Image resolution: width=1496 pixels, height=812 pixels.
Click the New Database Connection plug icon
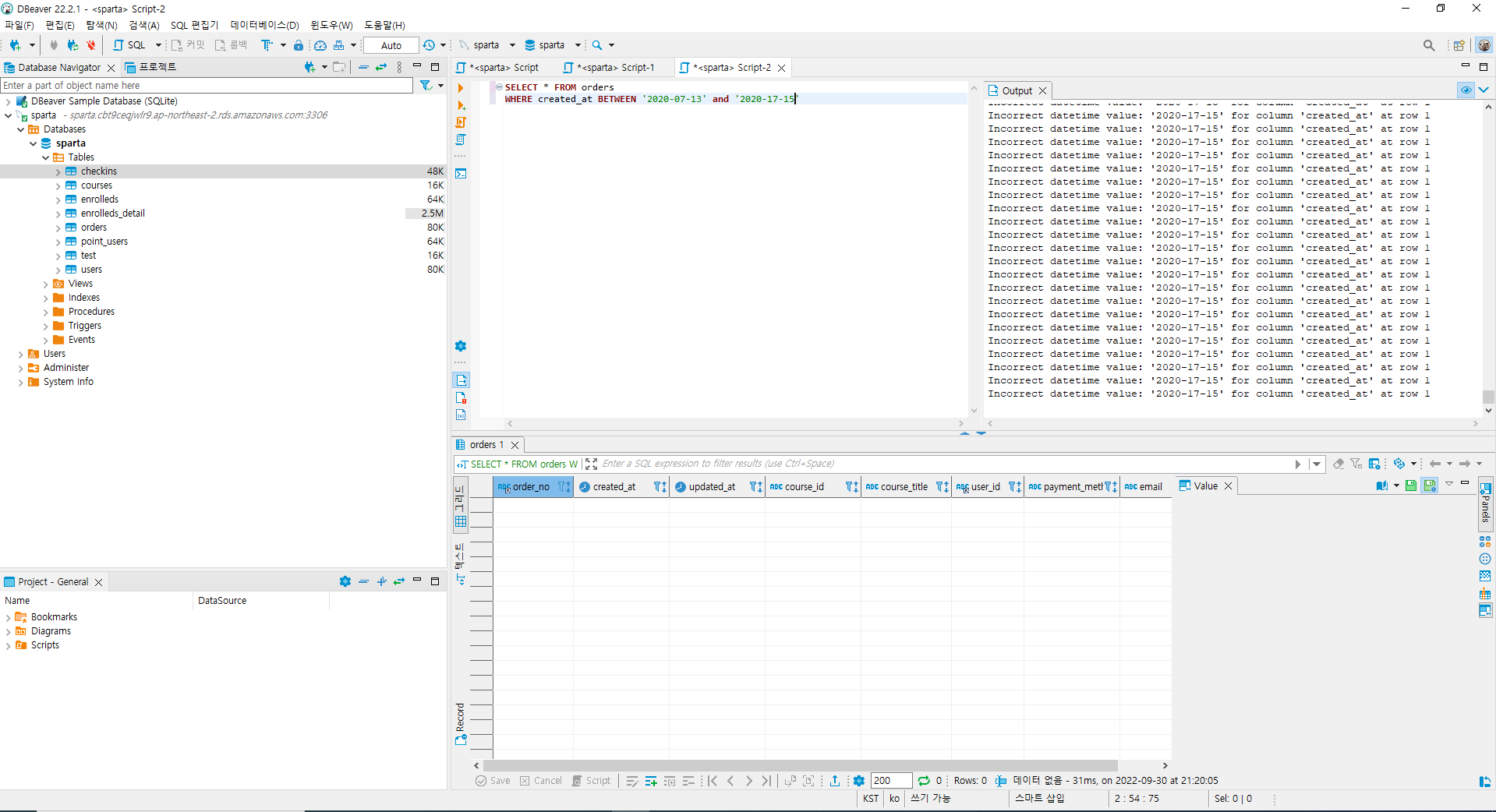click(15, 45)
